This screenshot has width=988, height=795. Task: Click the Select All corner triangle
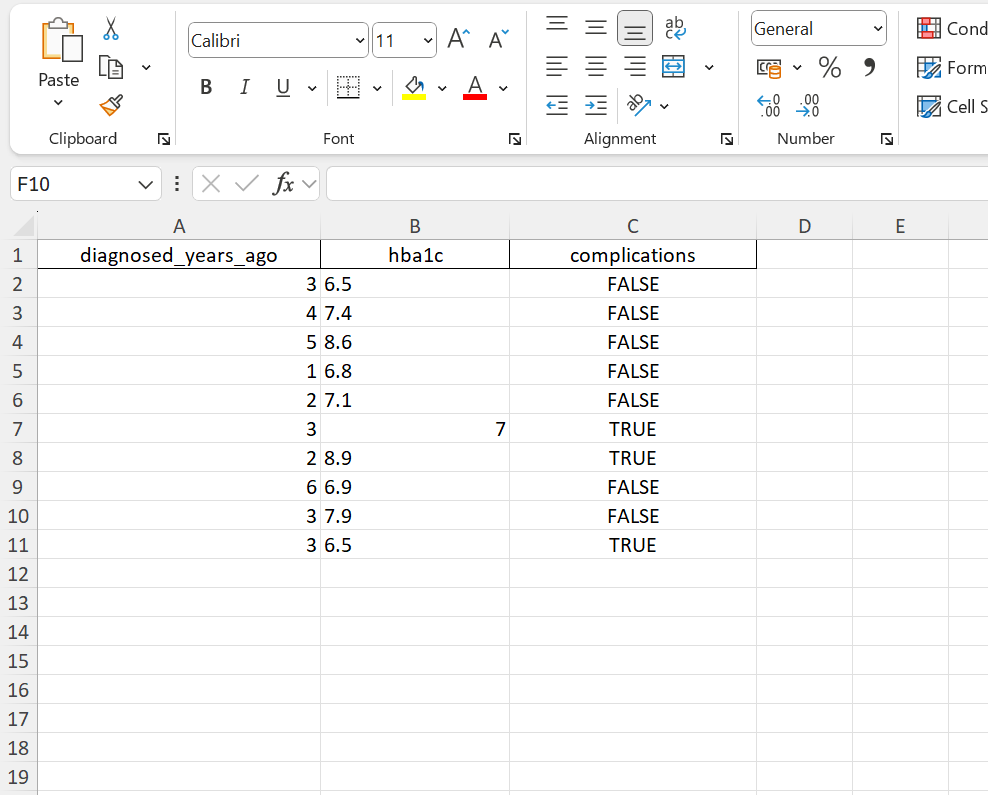click(24, 226)
